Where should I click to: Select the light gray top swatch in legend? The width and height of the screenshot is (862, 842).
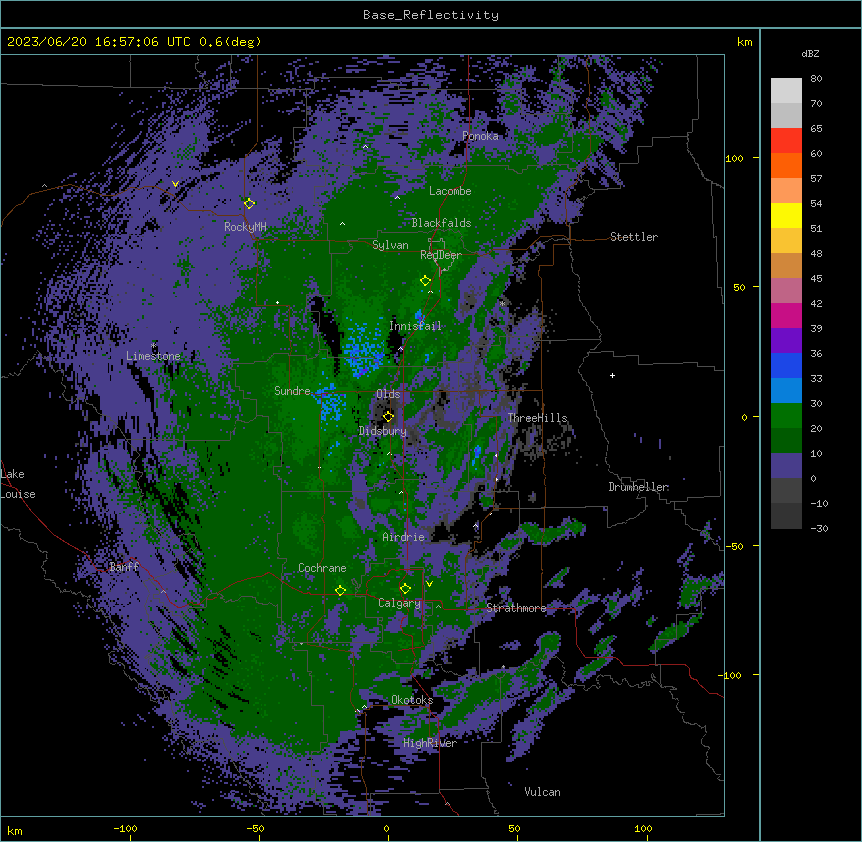pos(786,91)
